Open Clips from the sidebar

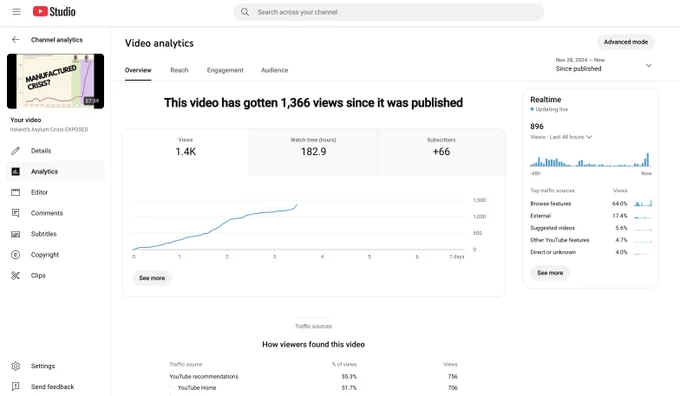tap(56, 275)
